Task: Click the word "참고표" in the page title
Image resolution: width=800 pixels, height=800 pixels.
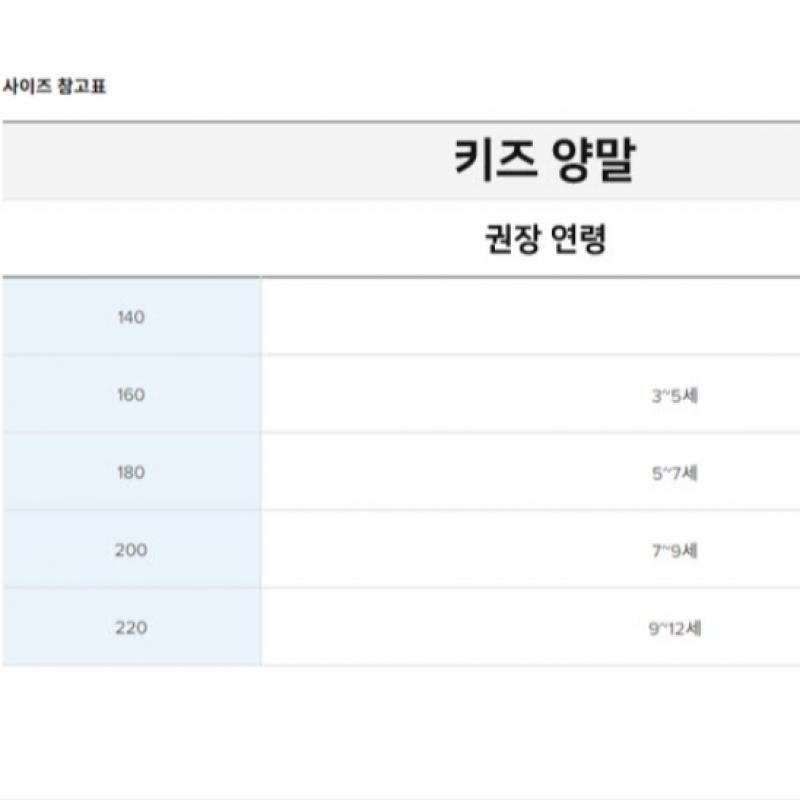Action: tap(82, 86)
